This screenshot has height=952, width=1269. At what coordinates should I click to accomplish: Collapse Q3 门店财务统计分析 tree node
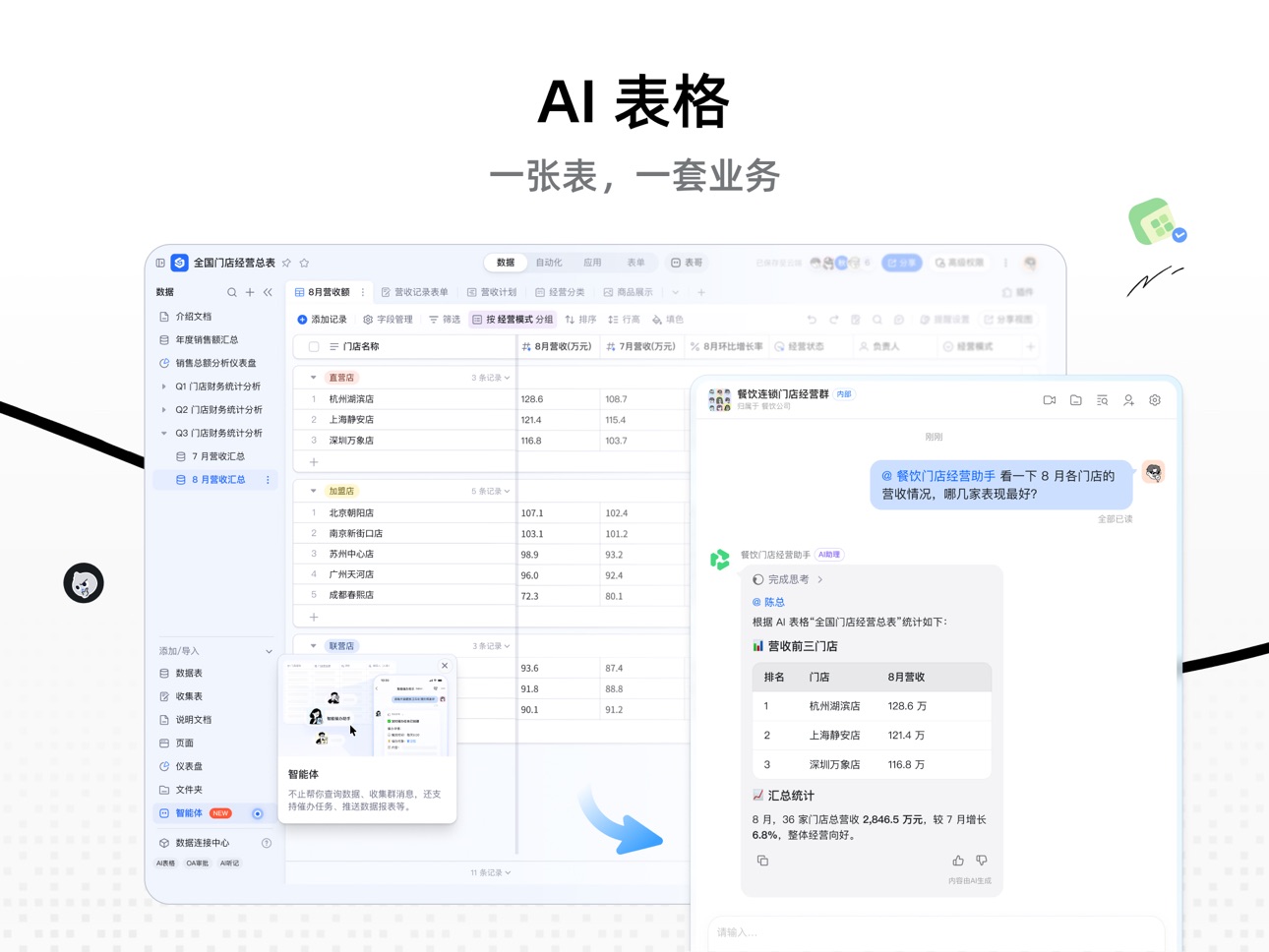163,434
